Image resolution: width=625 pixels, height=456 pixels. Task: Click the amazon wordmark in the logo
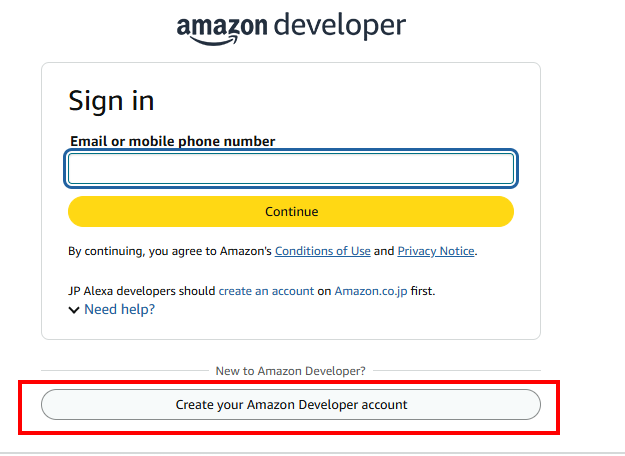222,26
